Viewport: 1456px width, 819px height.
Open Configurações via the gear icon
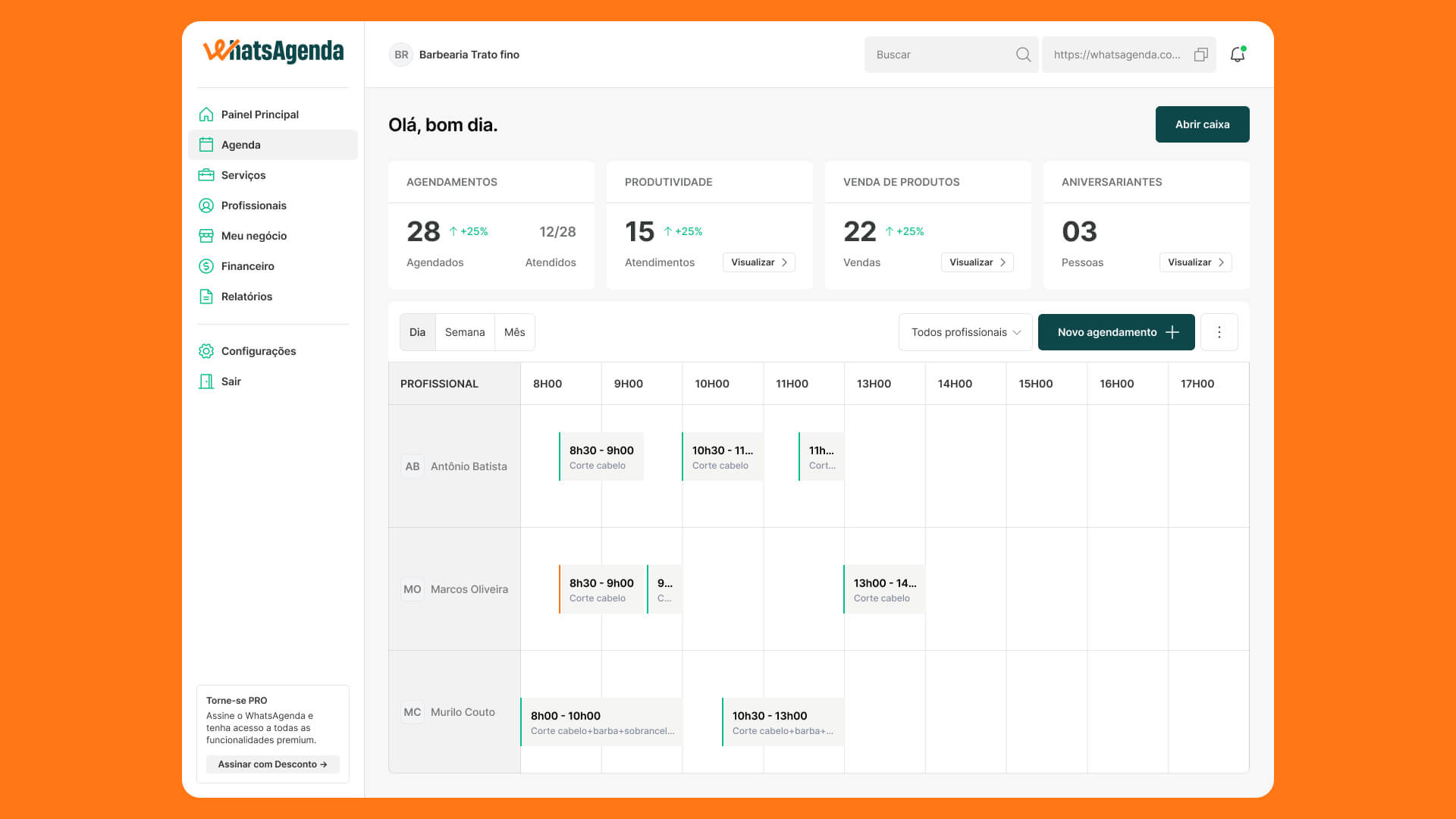[x=206, y=351]
